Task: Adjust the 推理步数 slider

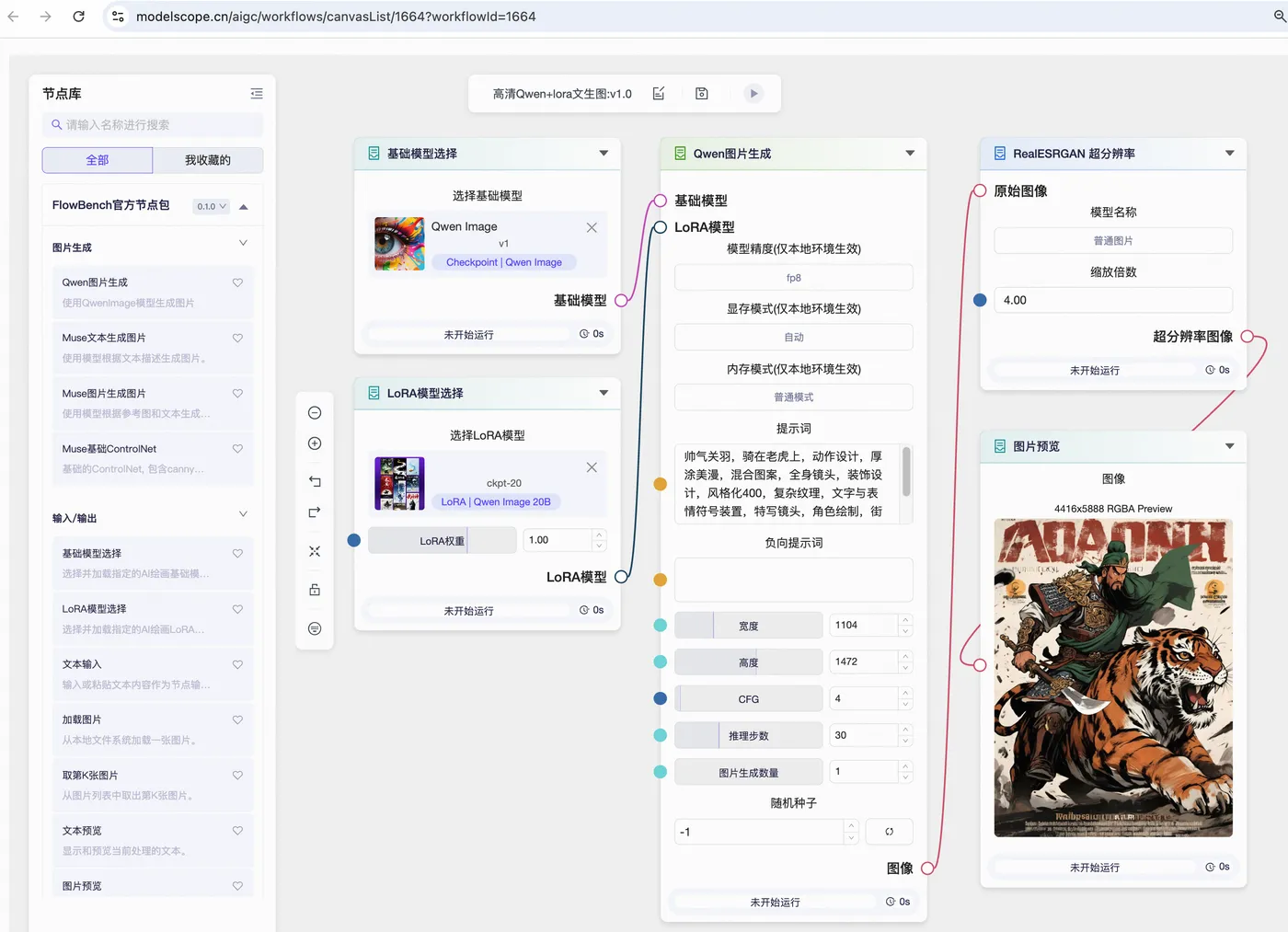Action: 749,735
